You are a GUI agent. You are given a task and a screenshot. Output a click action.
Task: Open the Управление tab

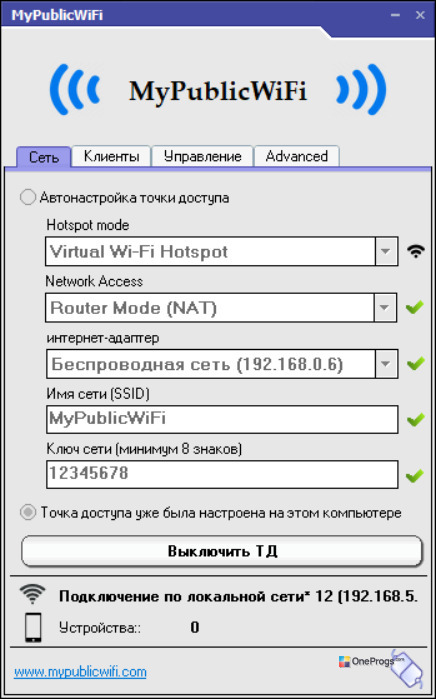click(x=202, y=156)
